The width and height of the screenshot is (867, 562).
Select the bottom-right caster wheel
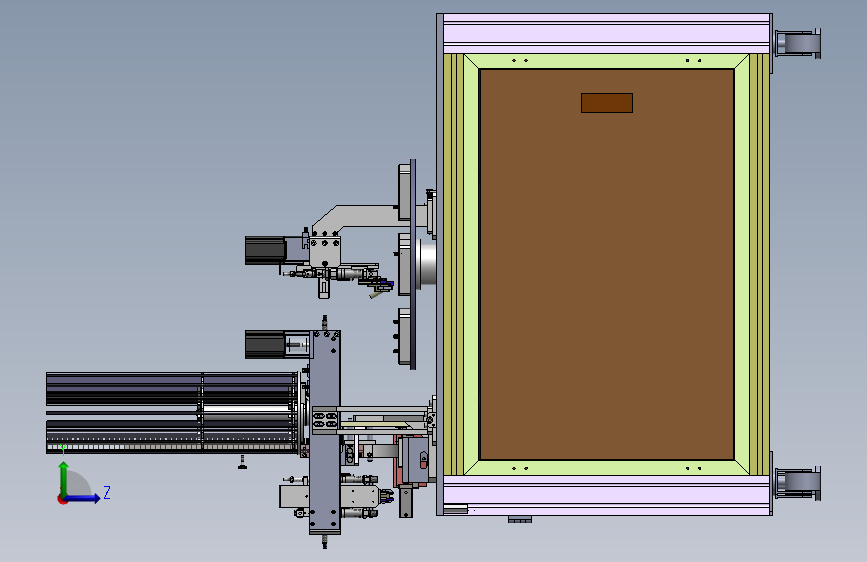(x=798, y=483)
